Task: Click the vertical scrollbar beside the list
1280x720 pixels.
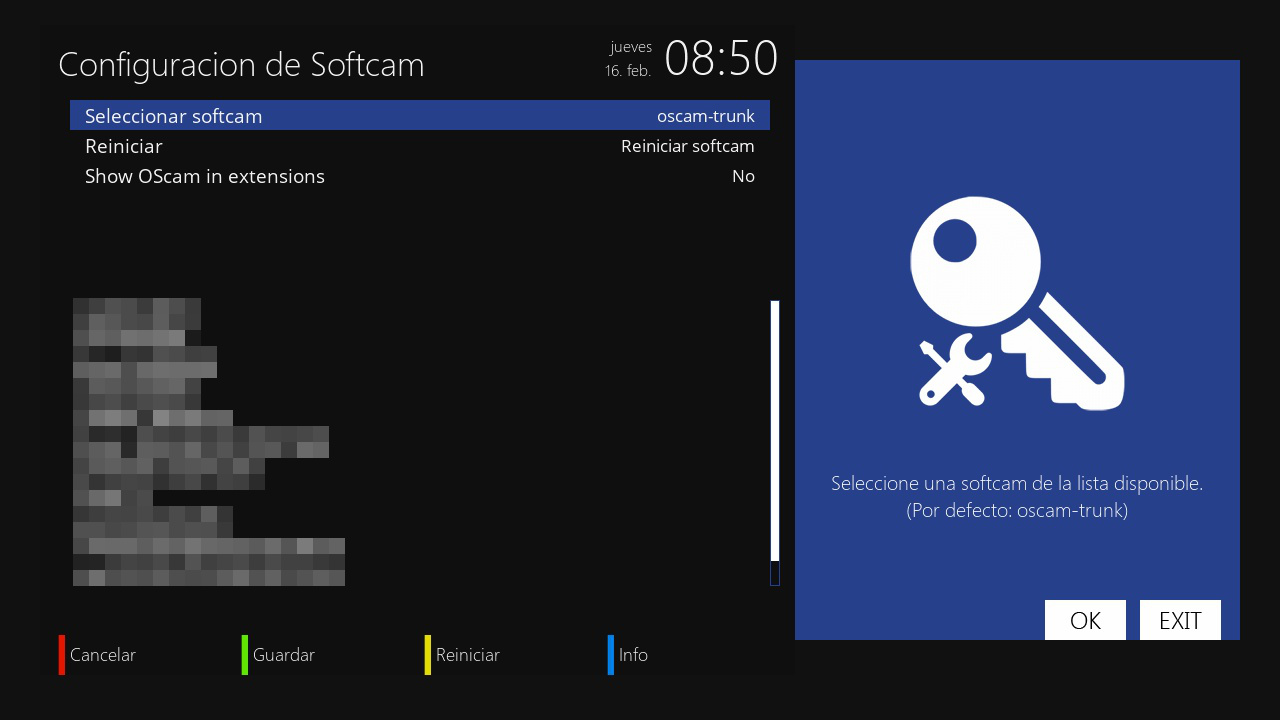Action: (x=775, y=440)
